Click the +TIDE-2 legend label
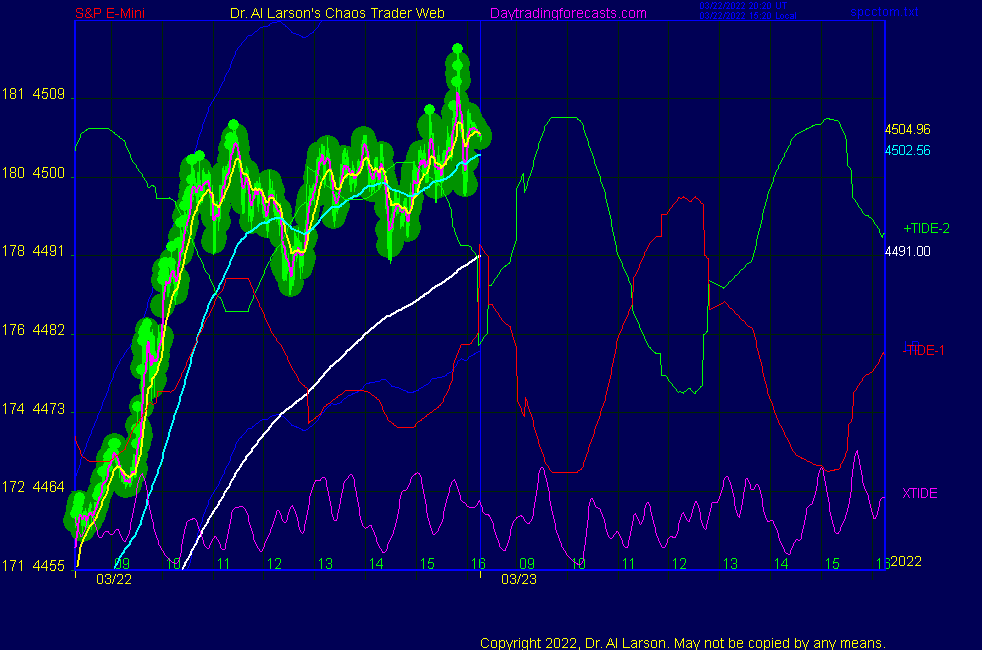982x650 pixels. 926,228
